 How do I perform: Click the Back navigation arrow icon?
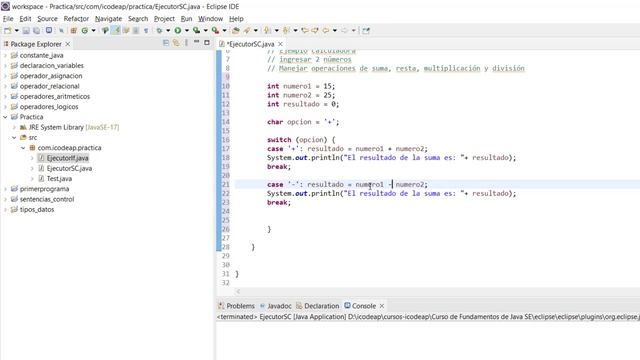(326, 31)
